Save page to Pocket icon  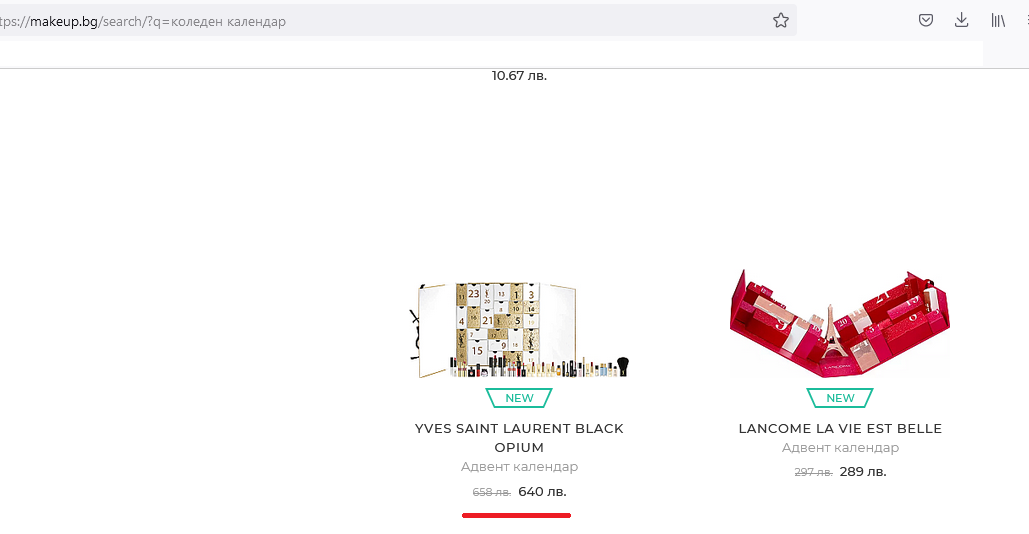pos(925,20)
